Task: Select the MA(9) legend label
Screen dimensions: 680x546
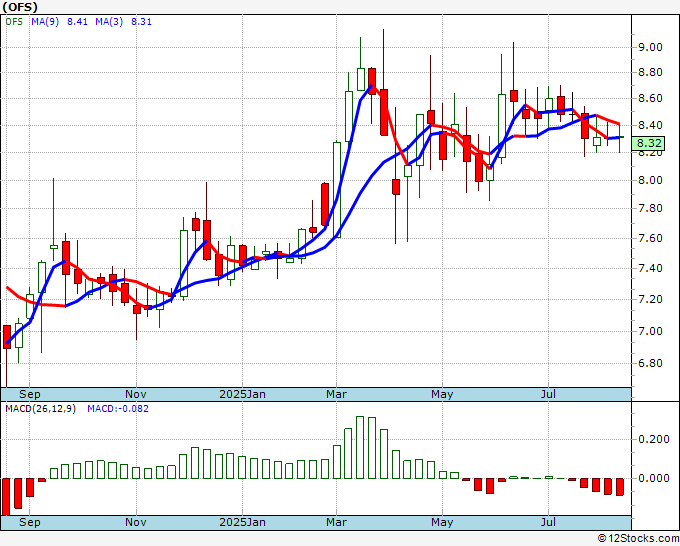Action: (45, 22)
